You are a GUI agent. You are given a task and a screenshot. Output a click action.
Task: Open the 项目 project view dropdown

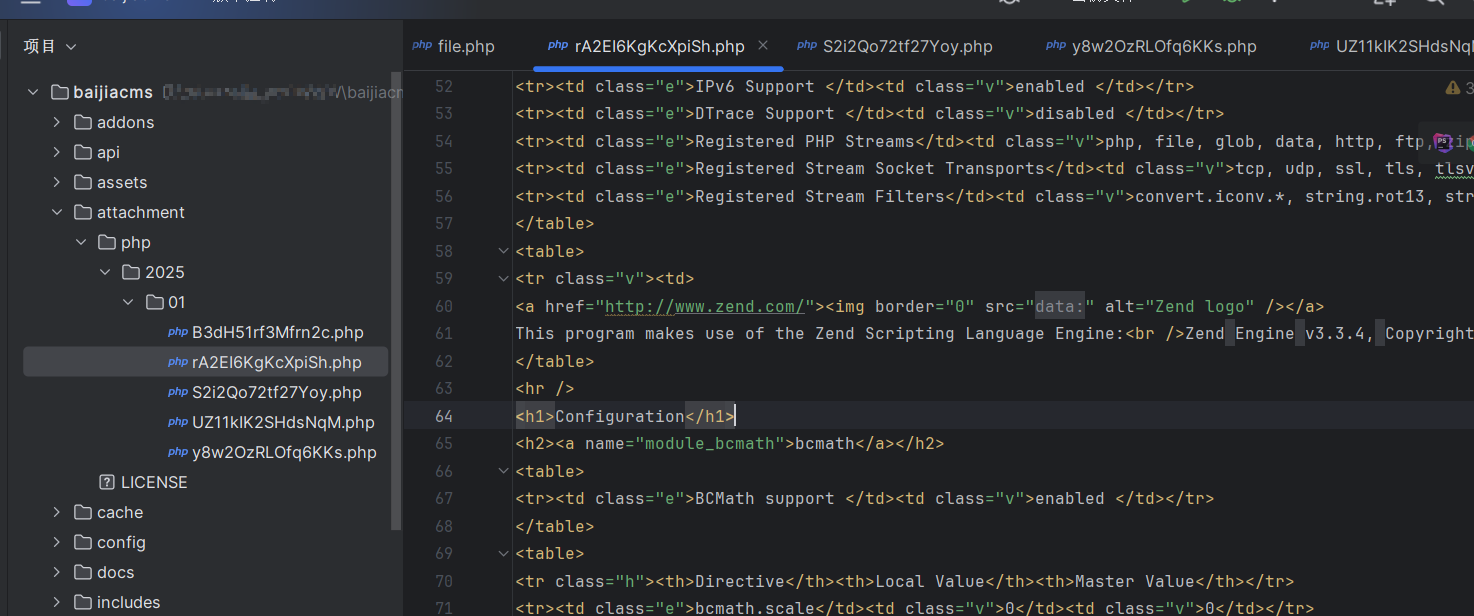50,46
